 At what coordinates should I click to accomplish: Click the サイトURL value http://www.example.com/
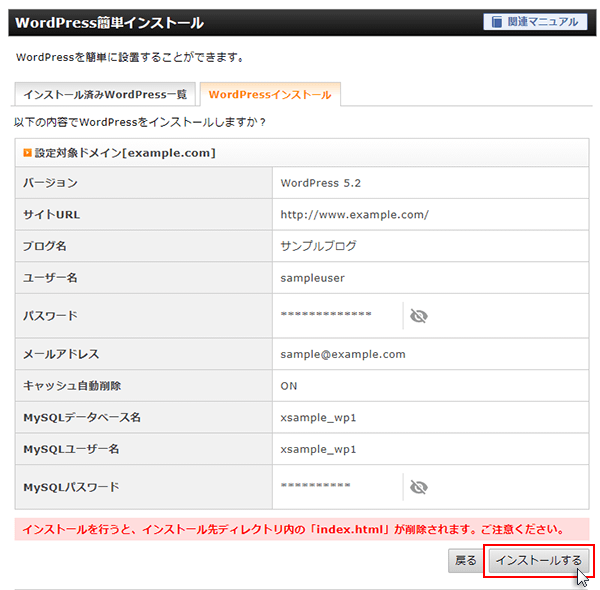[x=354, y=214]
